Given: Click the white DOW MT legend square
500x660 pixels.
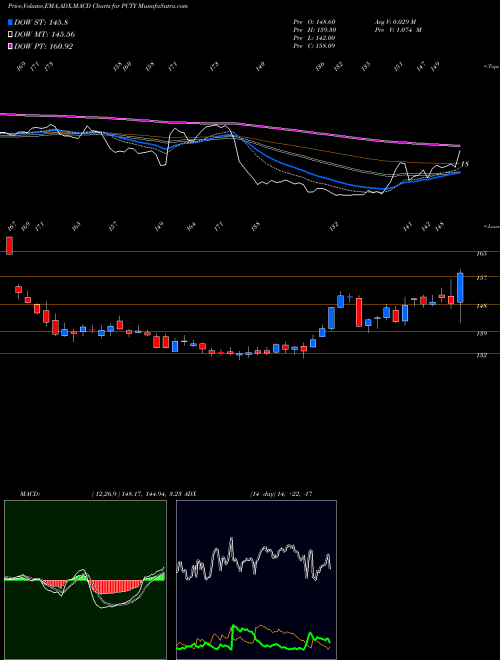Looking at the screenshot, I should click(10, 34).
